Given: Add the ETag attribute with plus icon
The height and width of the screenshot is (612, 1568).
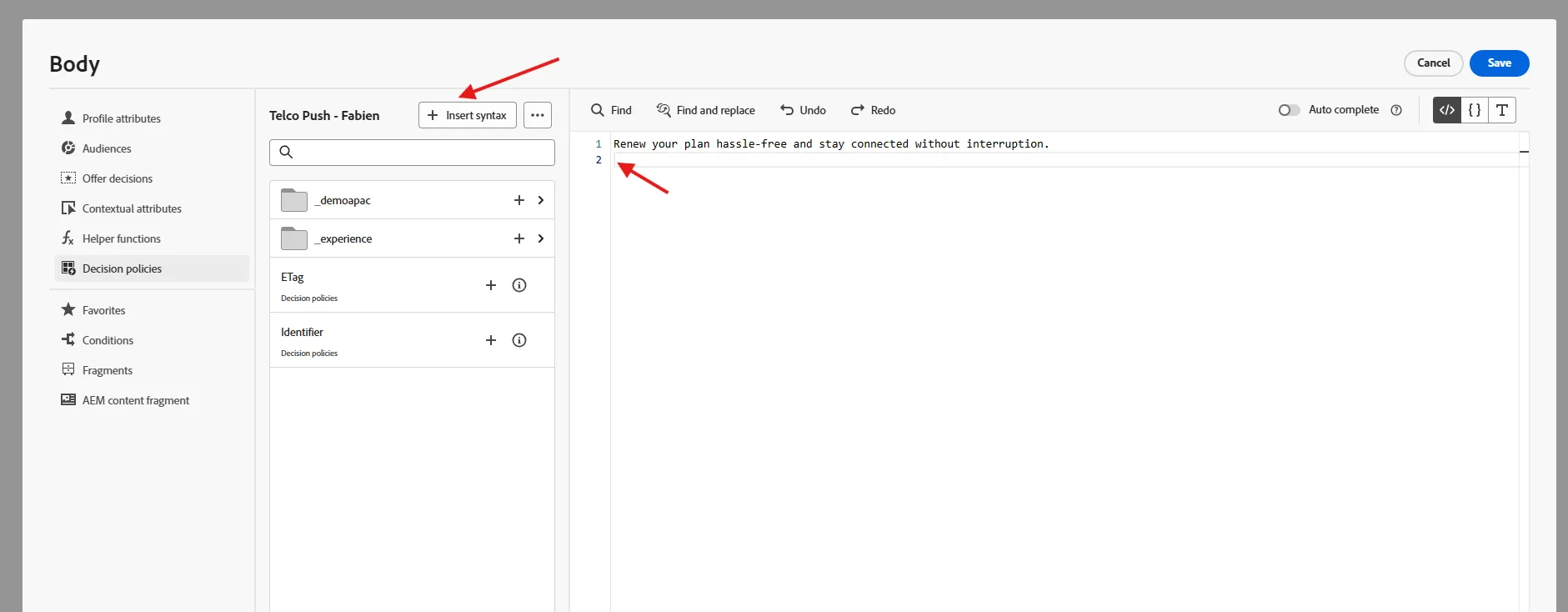Looking at the screenshot, I should tap(491, 285).
